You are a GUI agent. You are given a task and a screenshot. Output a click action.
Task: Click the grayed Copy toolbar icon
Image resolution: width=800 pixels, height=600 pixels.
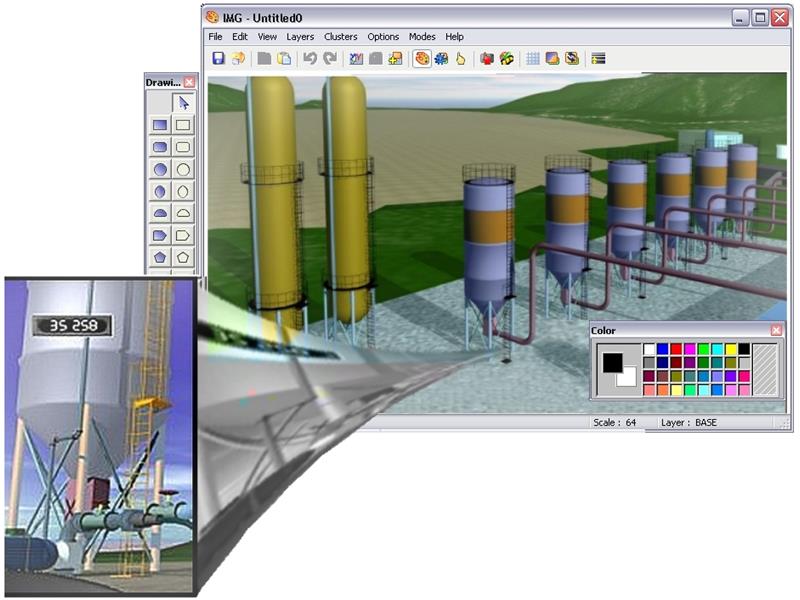coord(264,59)
